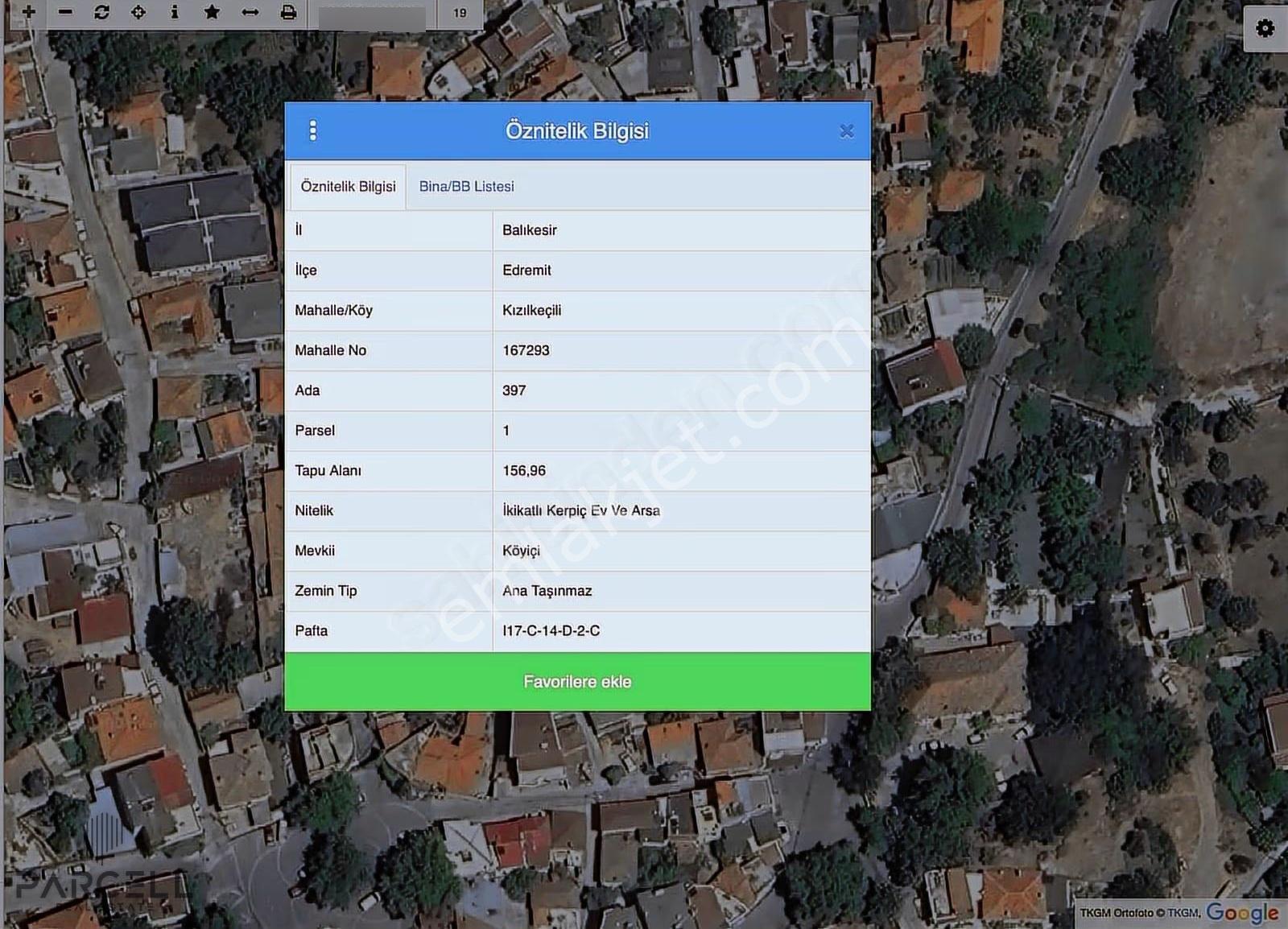Open favorites star in toolbar

pos(212,12)
